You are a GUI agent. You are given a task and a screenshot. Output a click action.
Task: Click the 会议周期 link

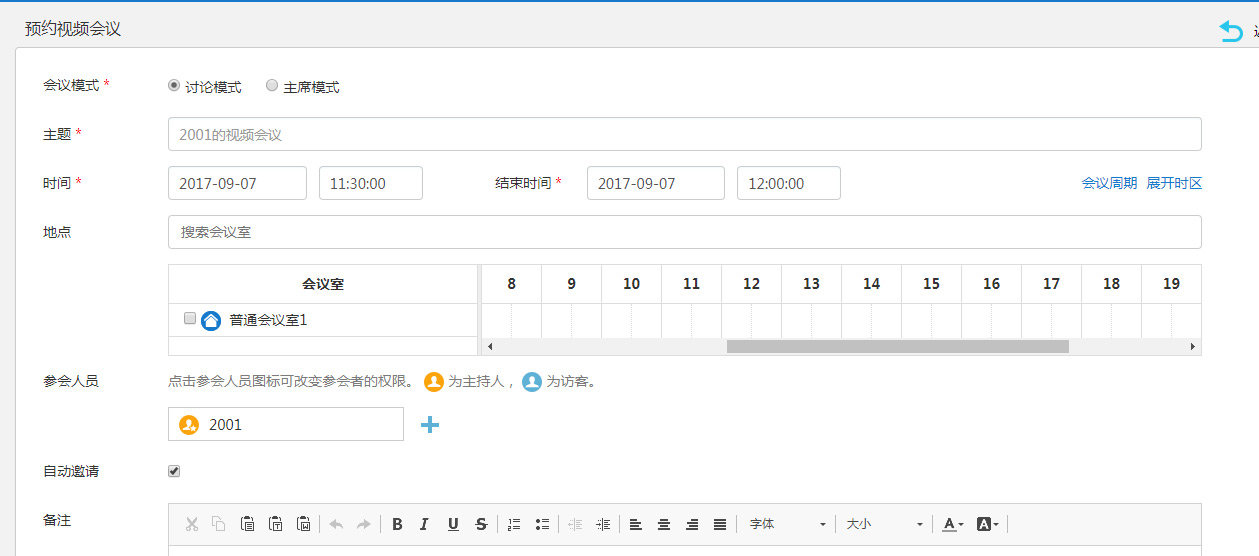(1109, 183)
